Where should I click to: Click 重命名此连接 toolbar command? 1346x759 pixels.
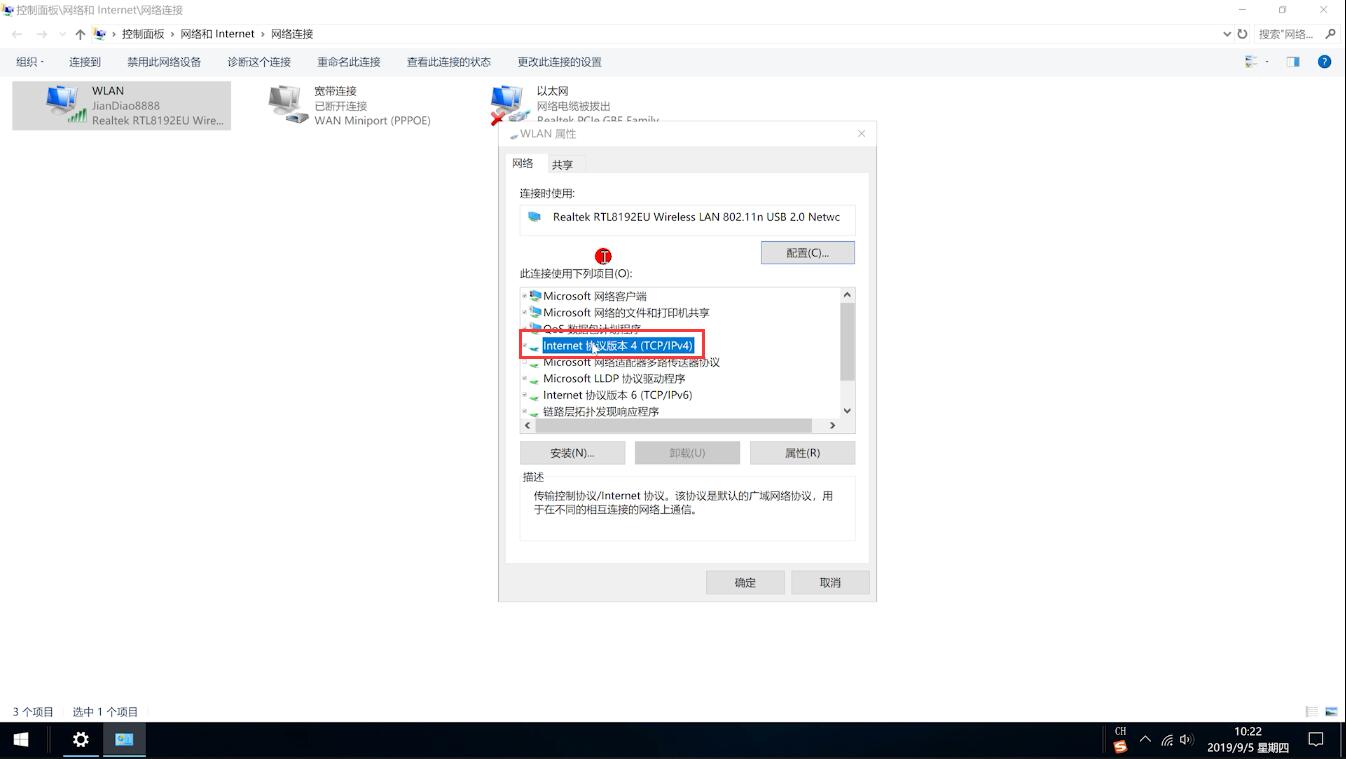pos(349,62)
